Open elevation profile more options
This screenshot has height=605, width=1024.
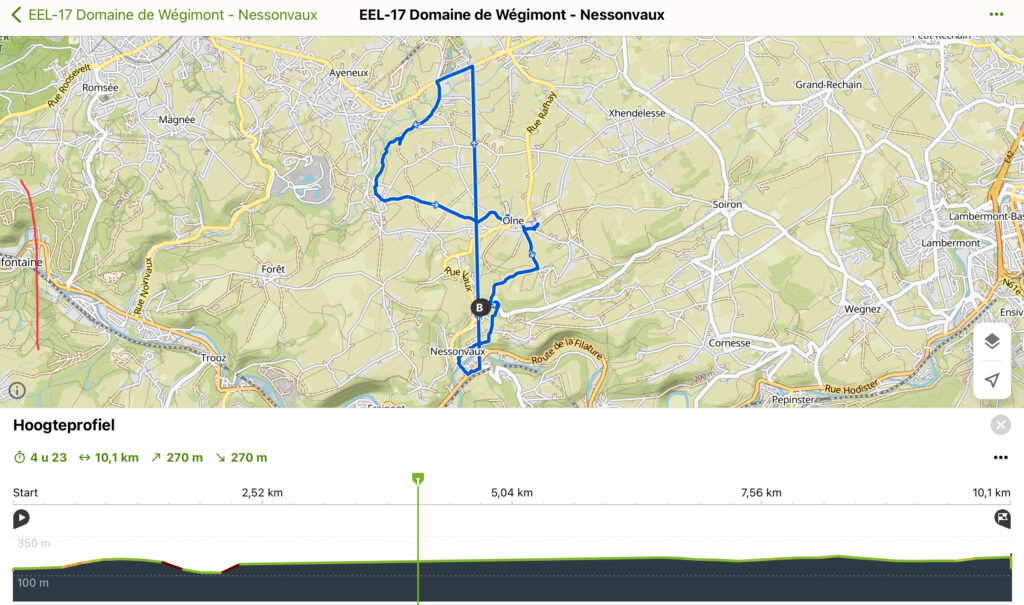[1001, 458]
